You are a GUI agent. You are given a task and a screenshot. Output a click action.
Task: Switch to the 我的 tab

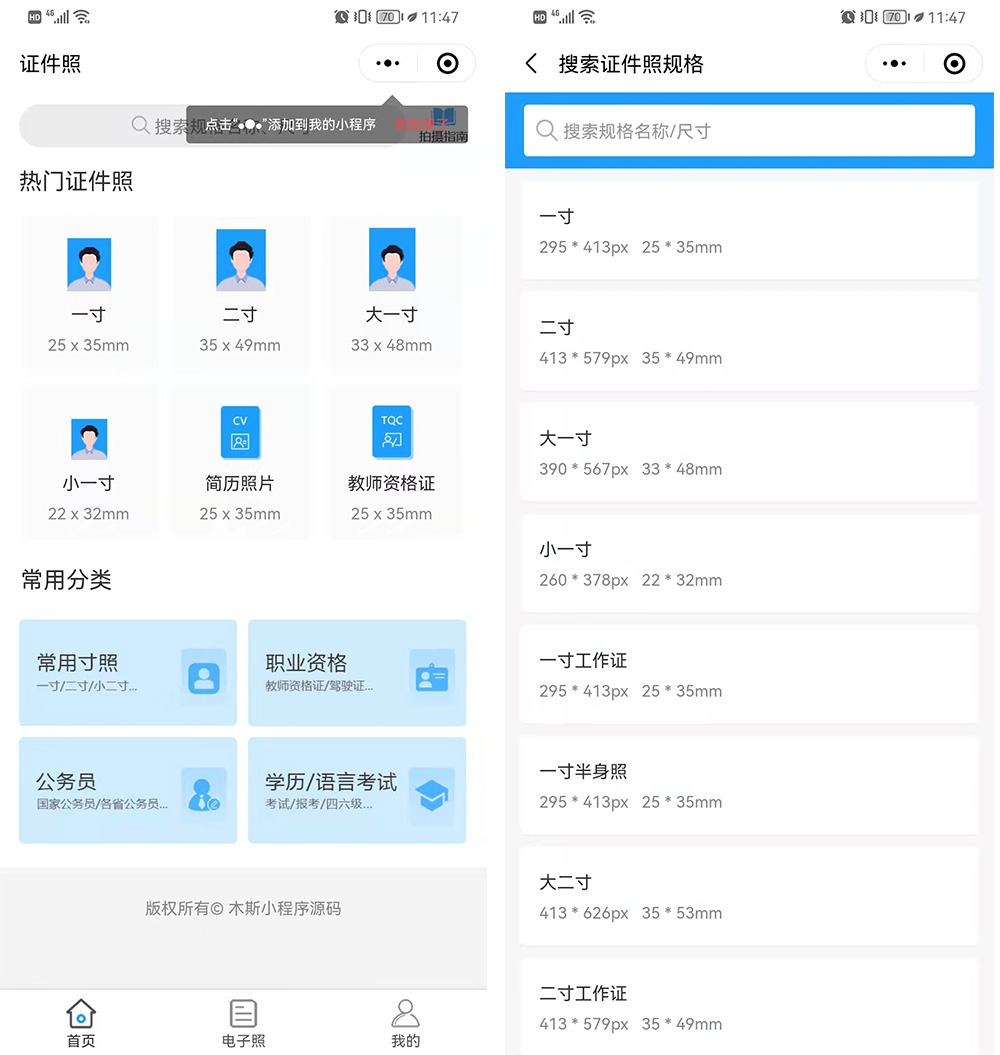(x=405, y=1022)
